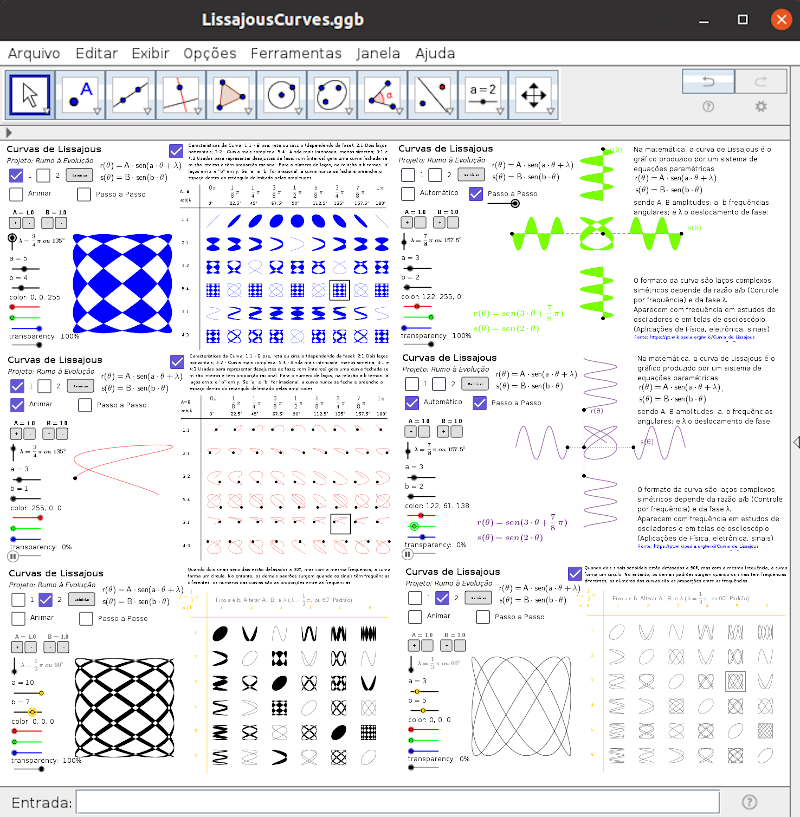Pause animation icon in purple-curve panel
The image size is (800, 817).
[x=408, y=554]
